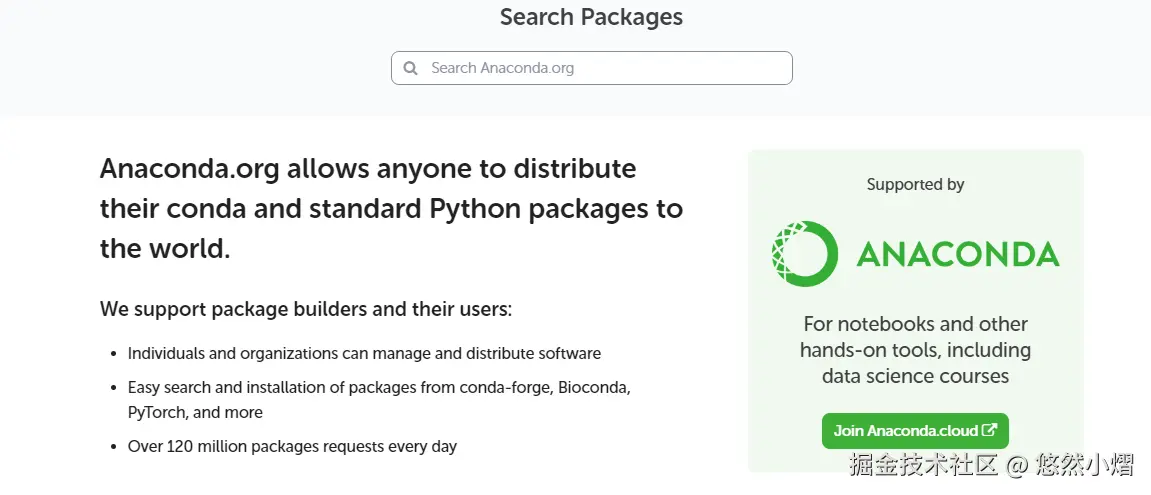Viewport: 1151px width, 495px height.
Task: Click the Search Packages heading
Action: (x=591, y=17)
